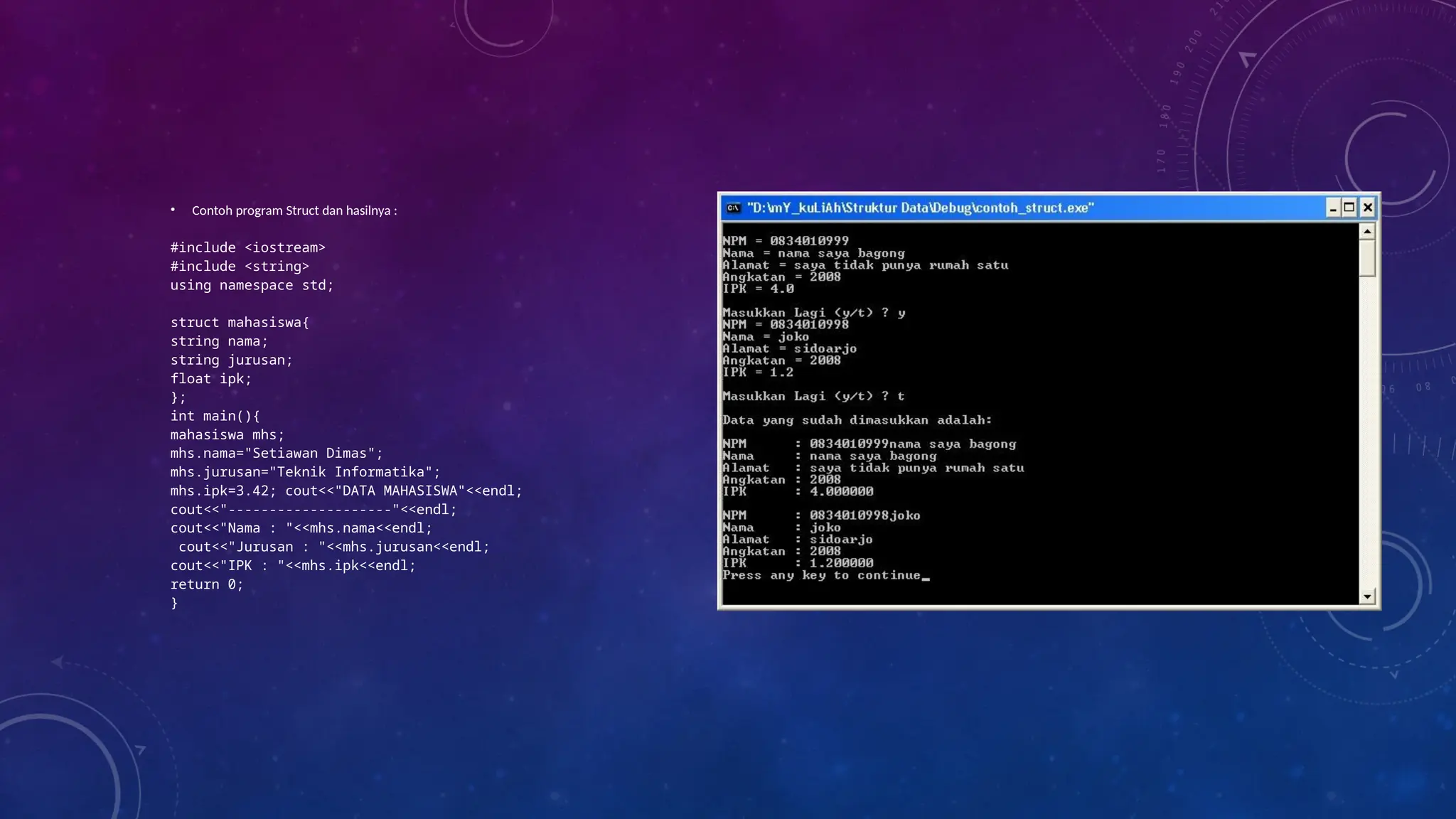The width and height of the screenshot is (1456, 819).
Task: Click the 'Press any key to continue' line
Action: tap(821, 575)
